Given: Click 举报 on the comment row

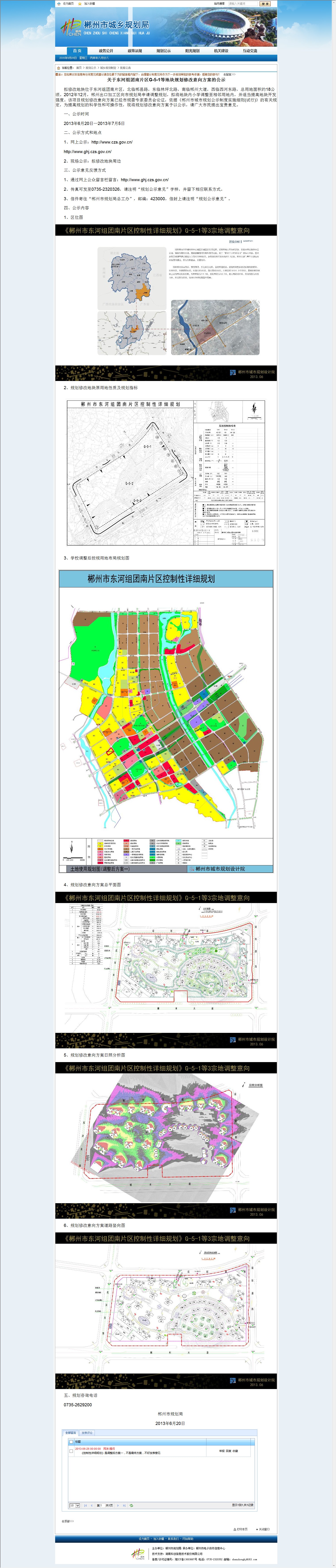Looking at the screenshot, I should (x=221, y=1451).
